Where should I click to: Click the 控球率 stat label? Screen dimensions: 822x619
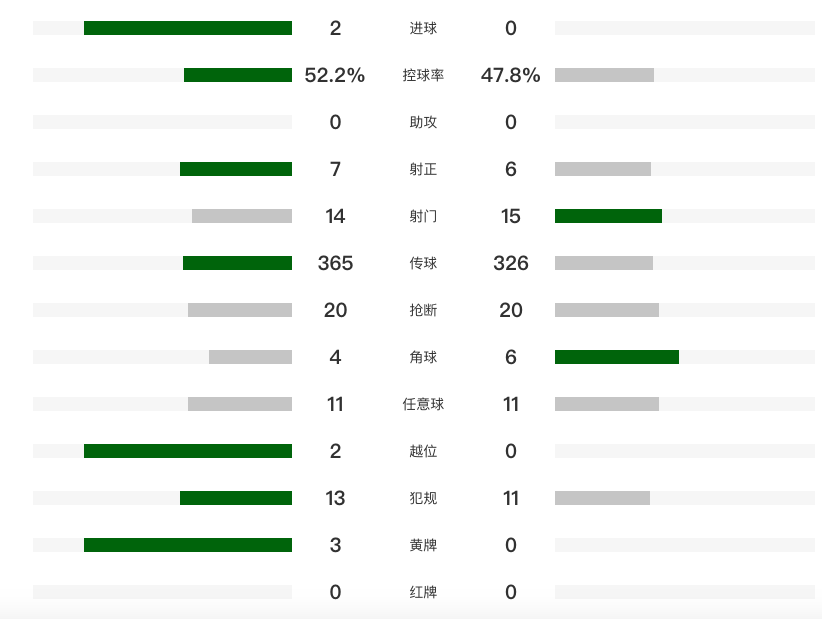(x=423, y=75)
